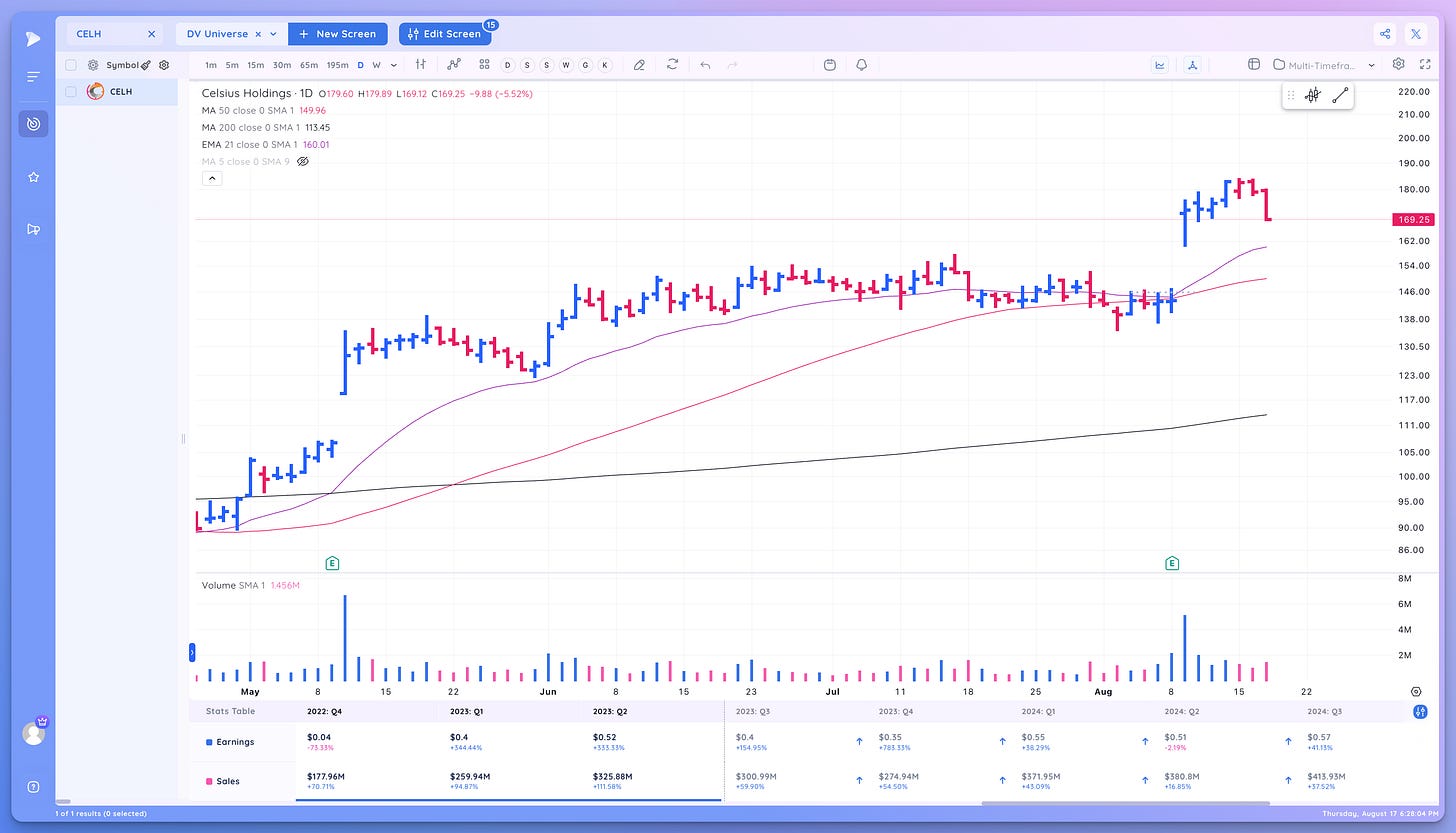Click the app logo in left sidebar
Image resolution: width=1456 pixels, height=833 pixels.
point(33,39)
